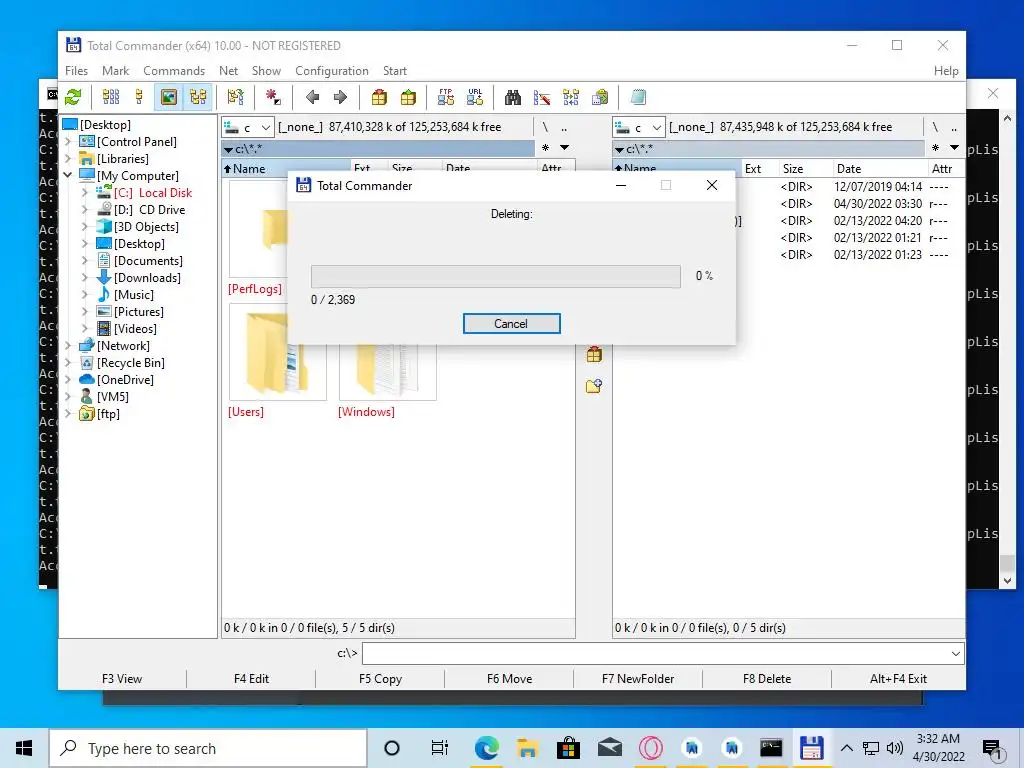Open the FTP connect toolbar icon

[x=446, y=97]
